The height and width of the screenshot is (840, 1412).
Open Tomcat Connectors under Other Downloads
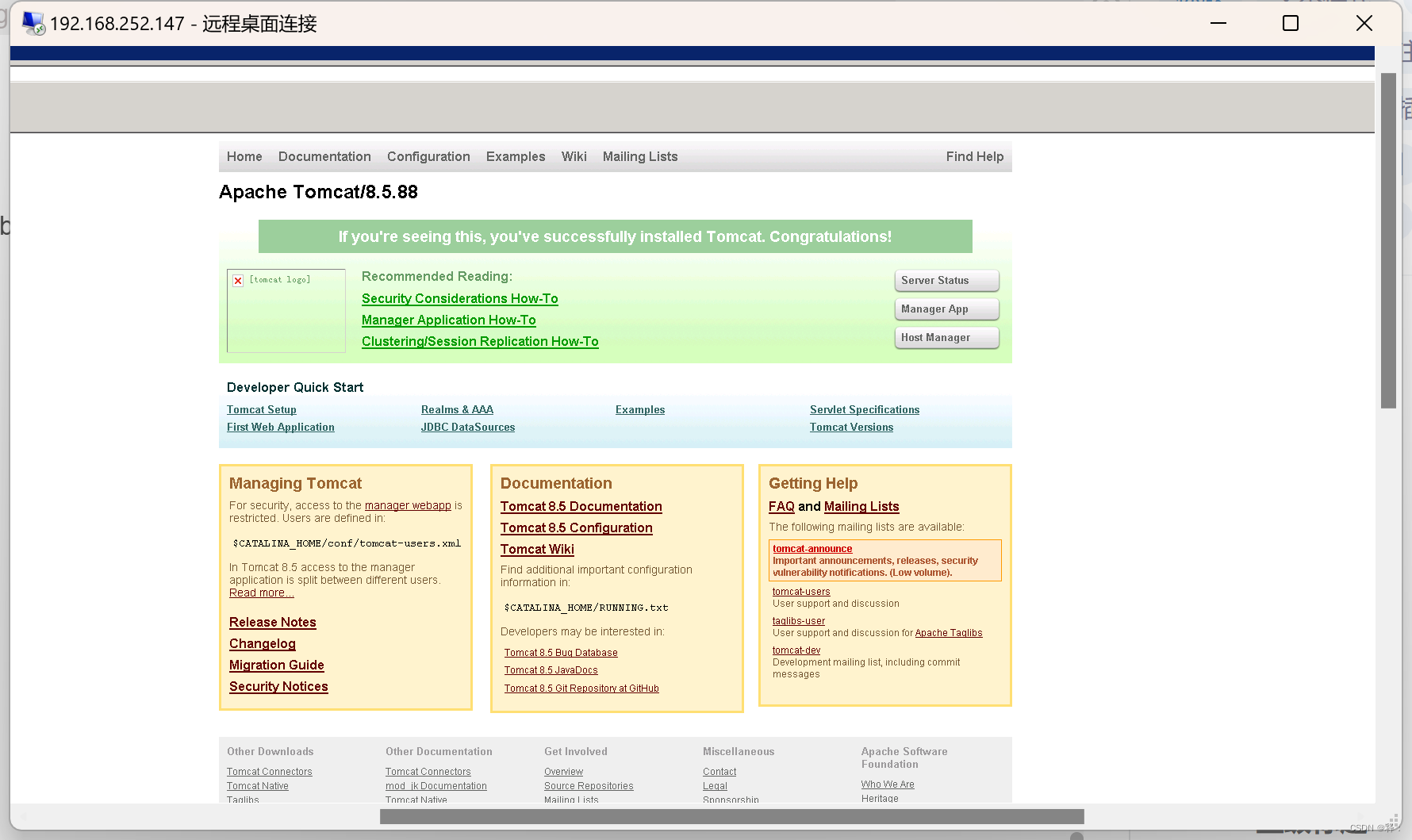pos(270,772)
